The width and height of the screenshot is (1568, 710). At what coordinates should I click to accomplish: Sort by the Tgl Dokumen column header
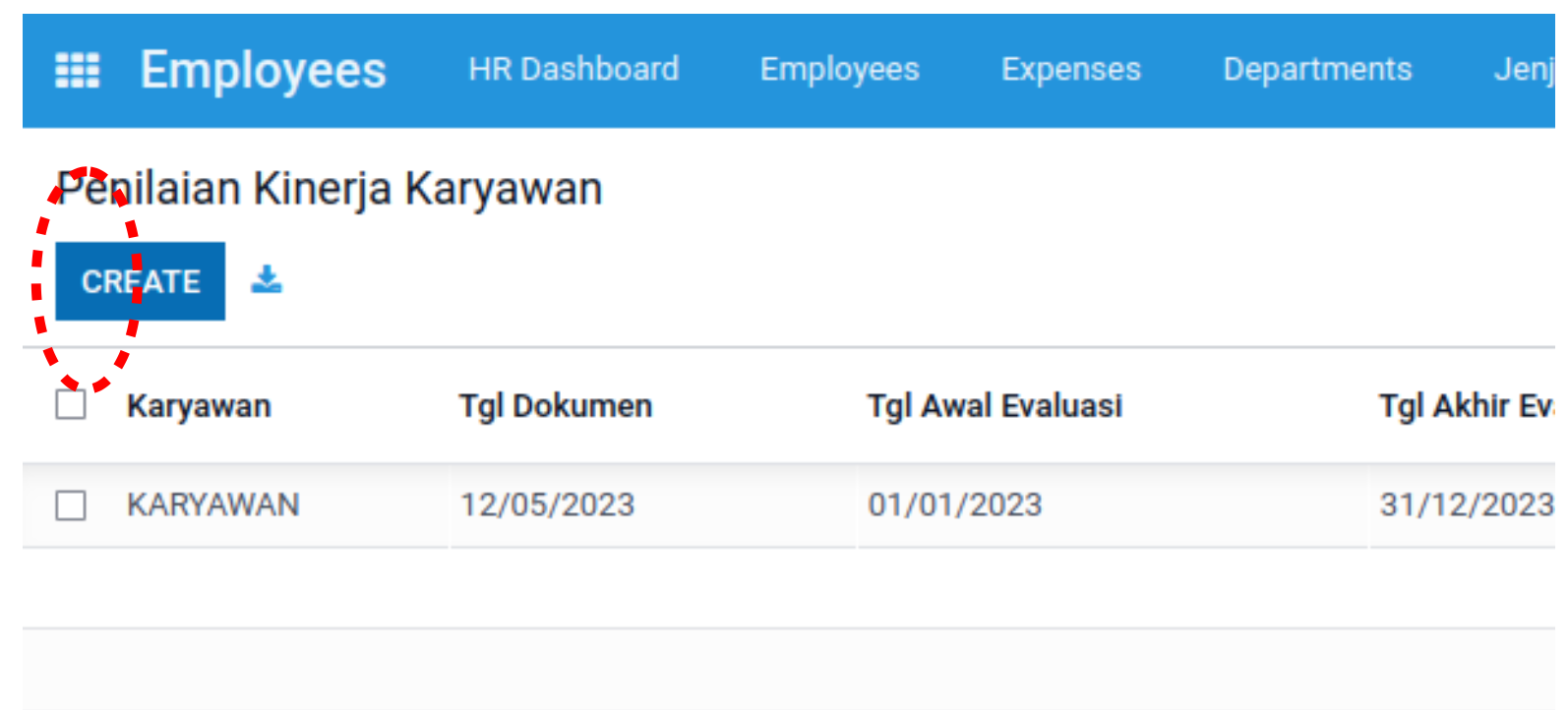[x=555, y=406]
